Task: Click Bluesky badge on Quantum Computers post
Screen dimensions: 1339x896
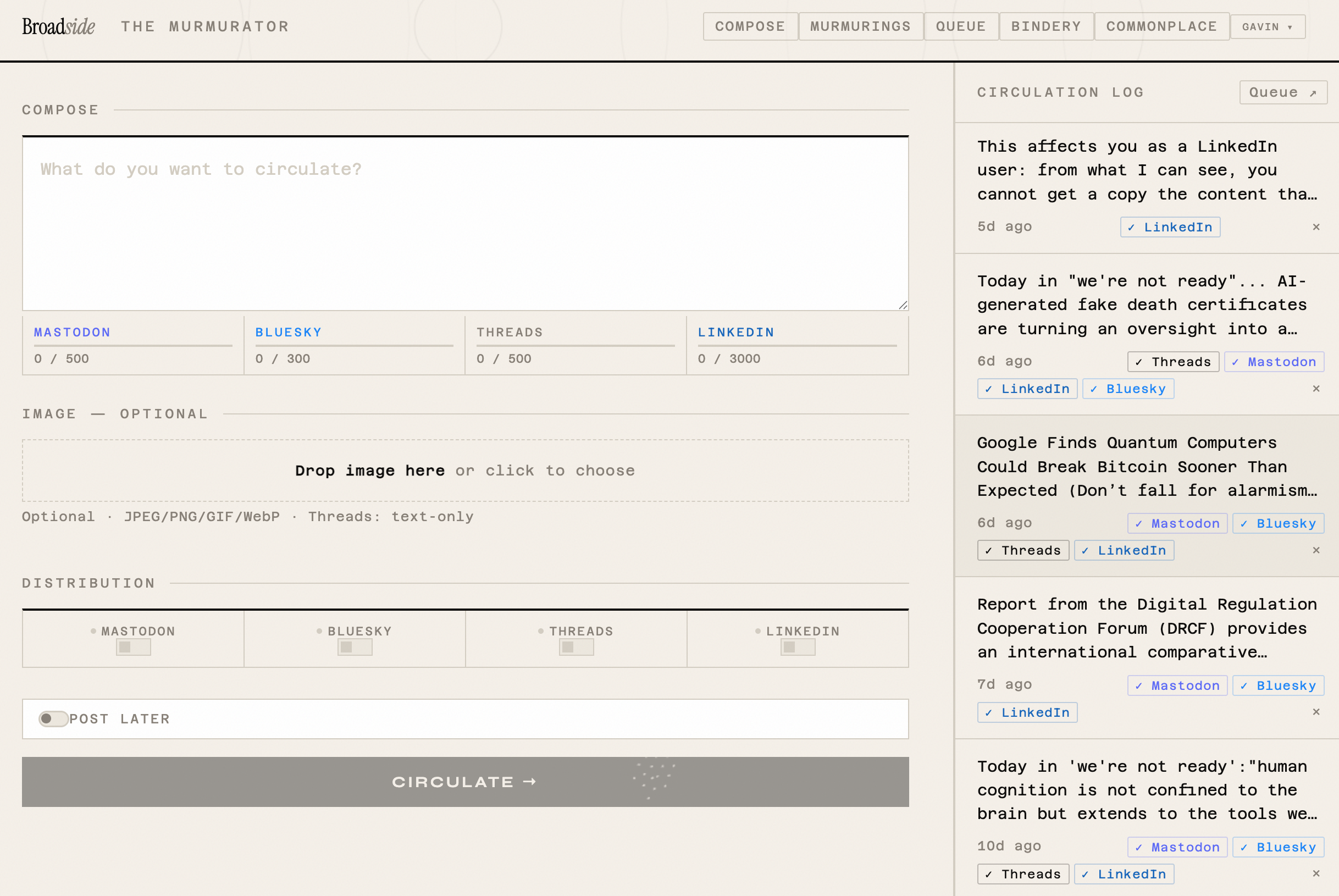Action: pyautogui.click(x=1278, y=523)
